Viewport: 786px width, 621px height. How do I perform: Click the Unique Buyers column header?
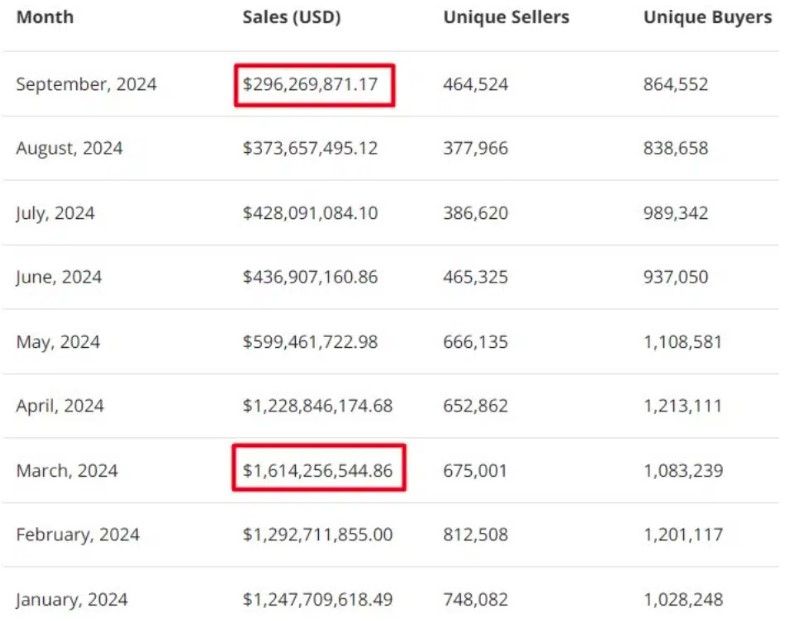click(x=708, y=17)
